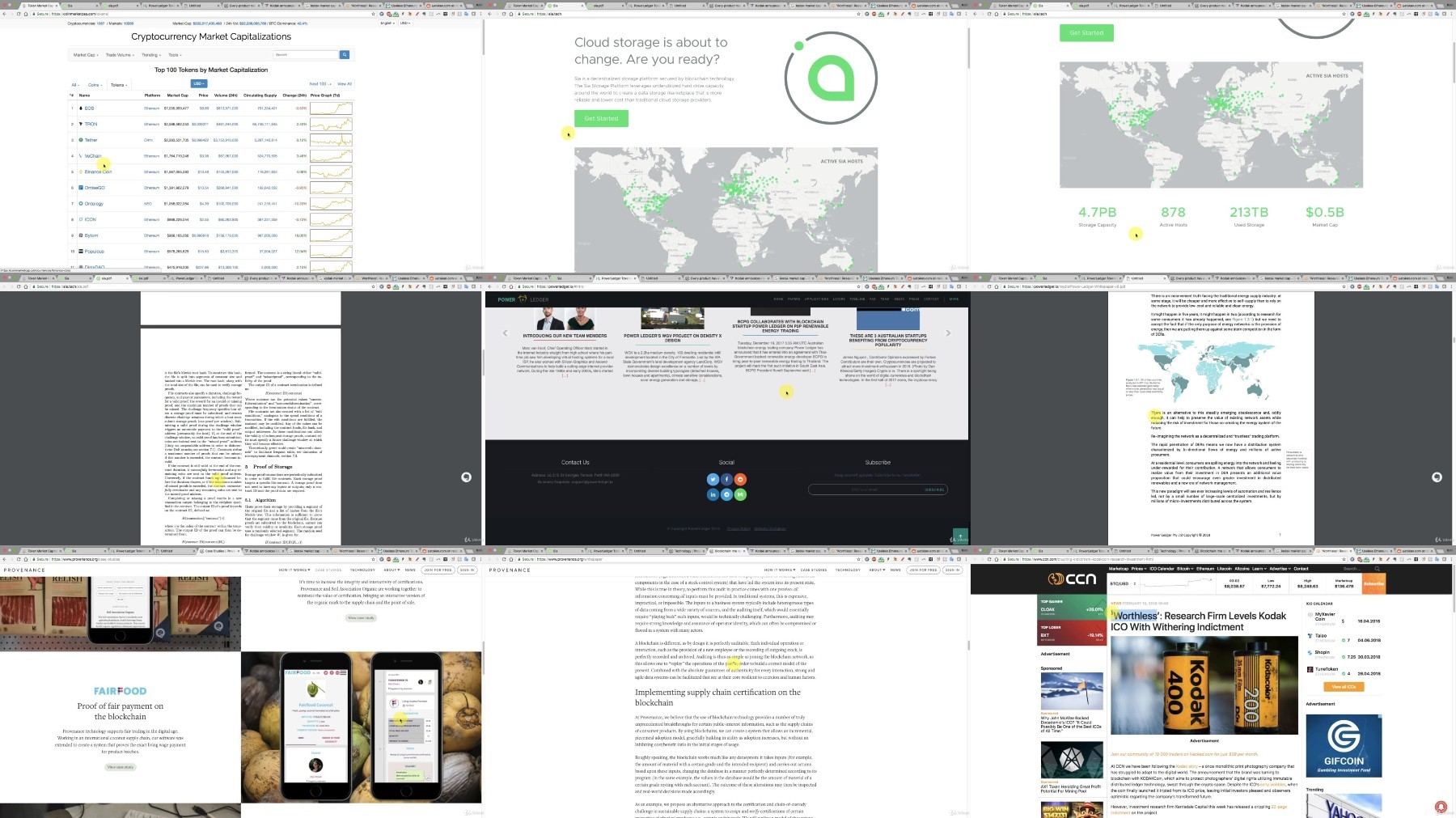Screen dimensions: 1456x818
Task: Click the round floating button on the Sia PDF
Action: (x=466, y=477)
